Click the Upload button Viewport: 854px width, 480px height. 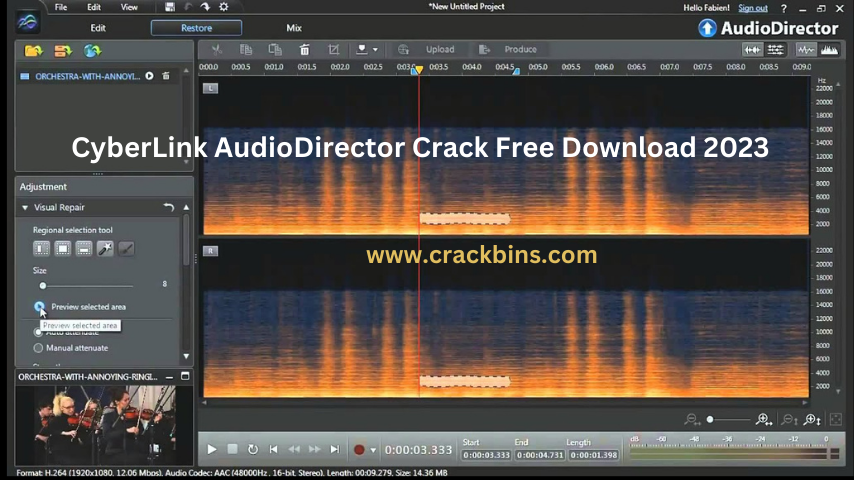(x=440, y=50)
